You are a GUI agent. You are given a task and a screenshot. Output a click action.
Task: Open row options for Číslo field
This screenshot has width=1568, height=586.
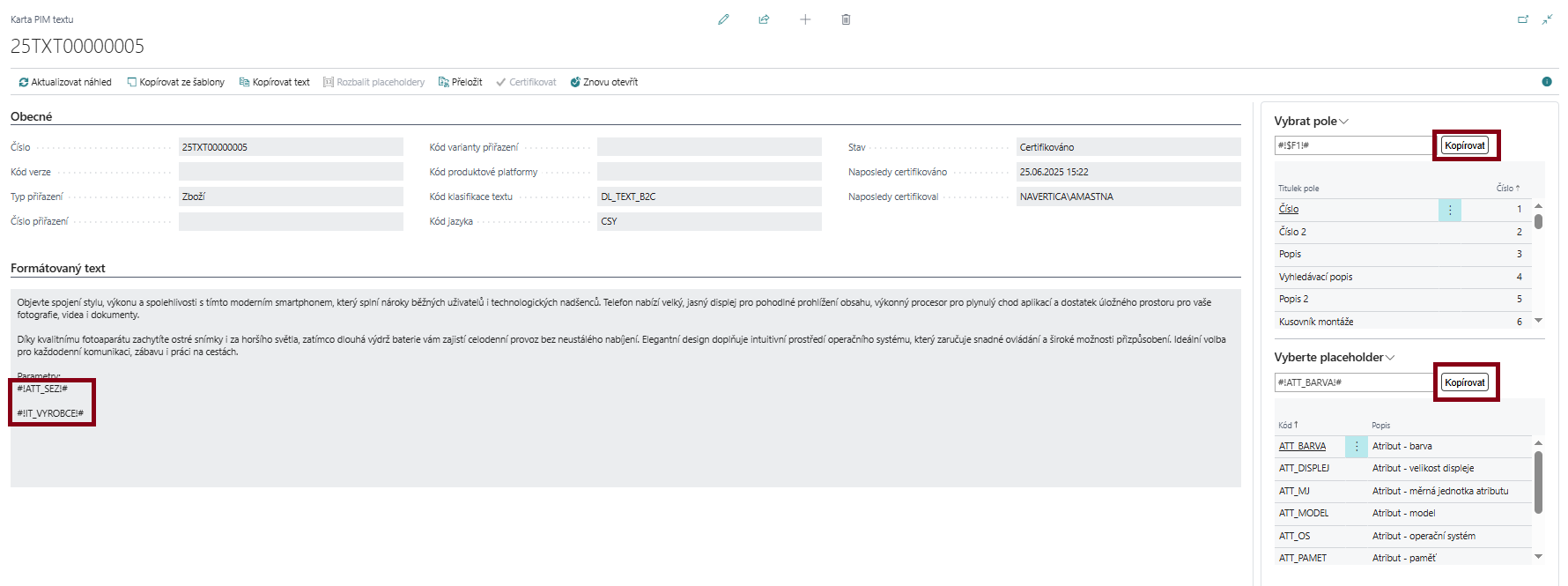[1450, 210]
